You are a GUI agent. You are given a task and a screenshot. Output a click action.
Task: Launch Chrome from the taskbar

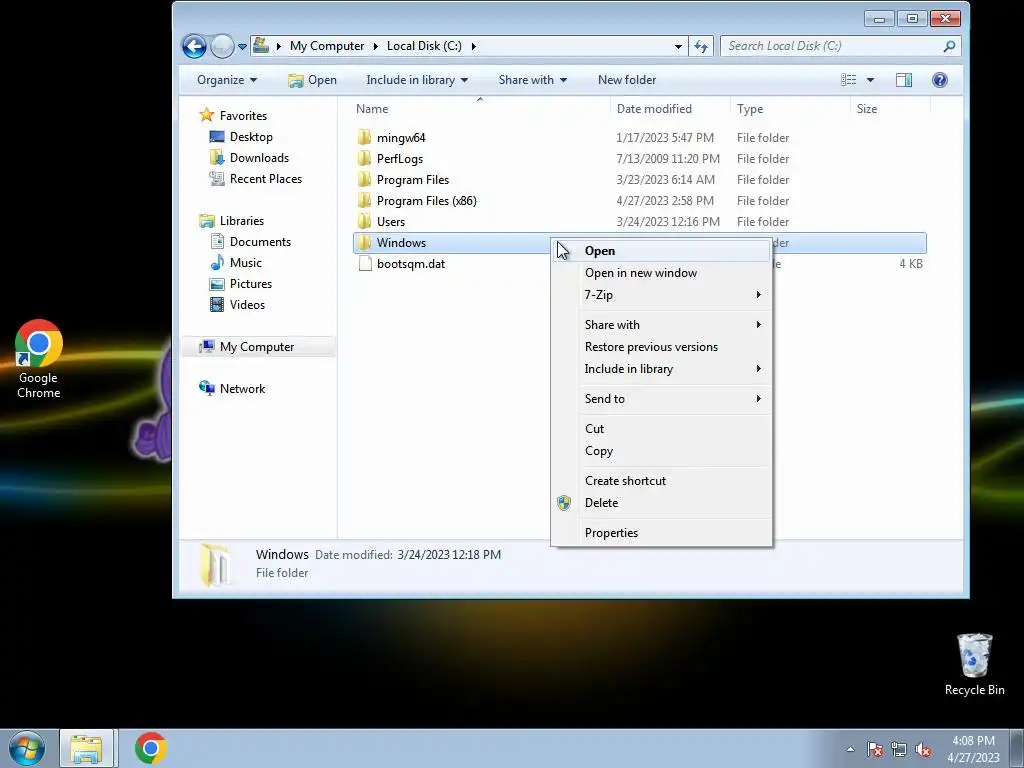(151, 748)
